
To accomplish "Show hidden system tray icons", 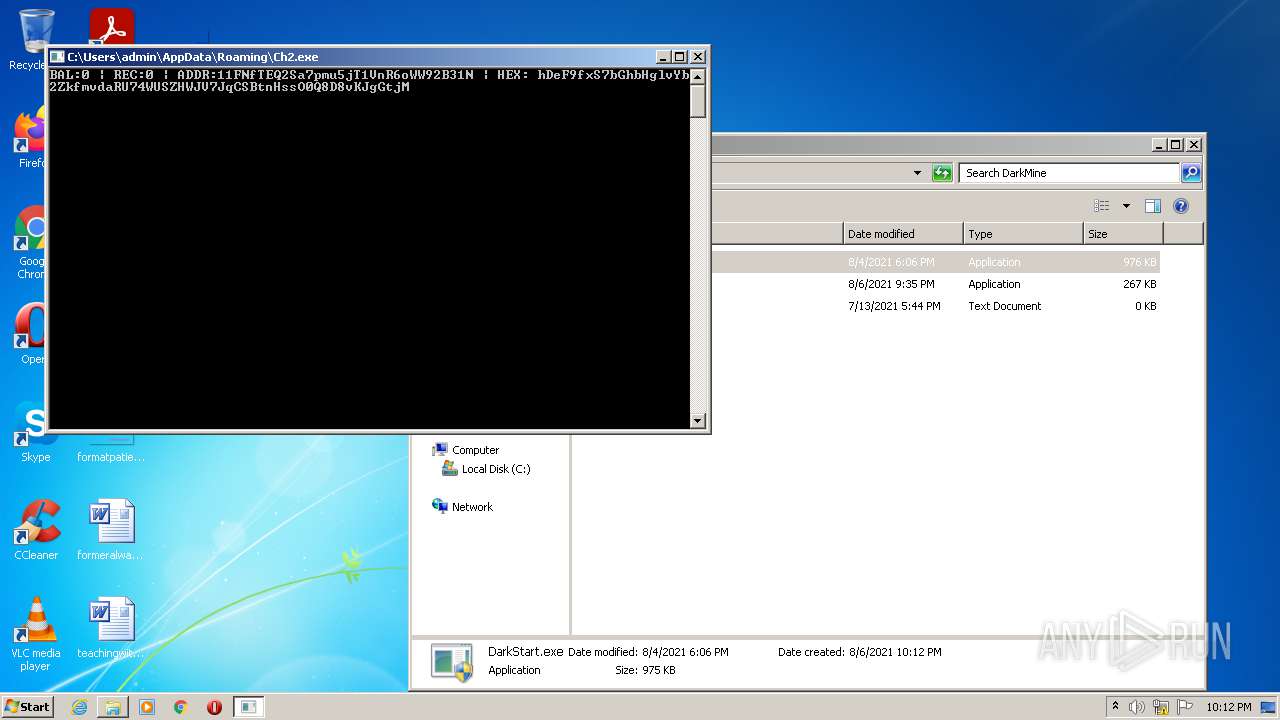I will coord(1115,706).
